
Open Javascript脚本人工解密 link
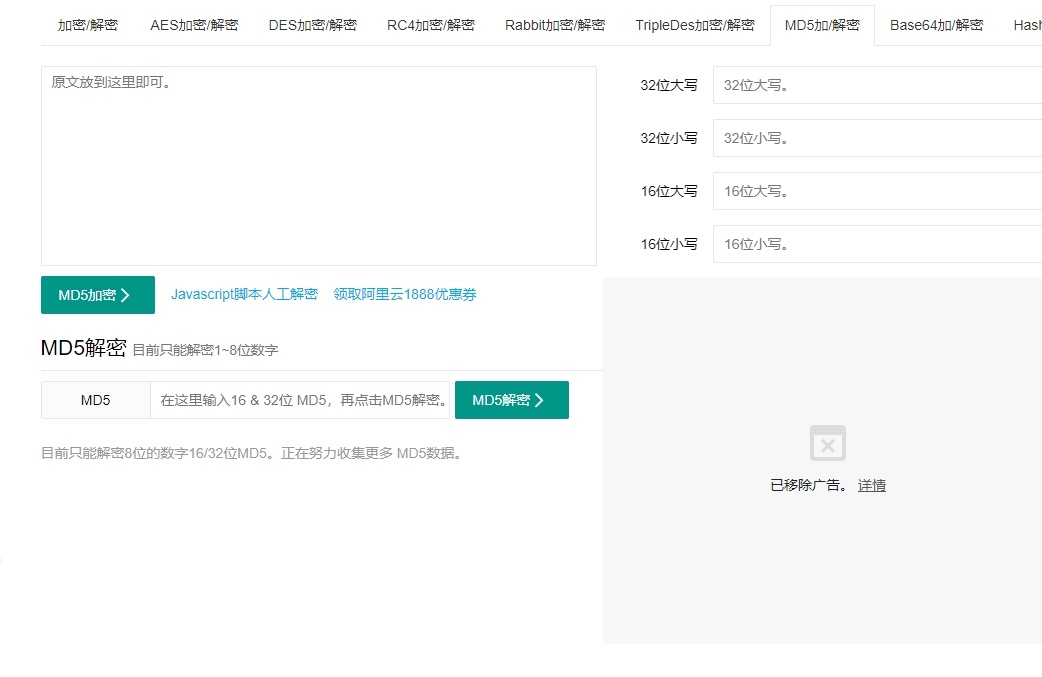point(244,294)
